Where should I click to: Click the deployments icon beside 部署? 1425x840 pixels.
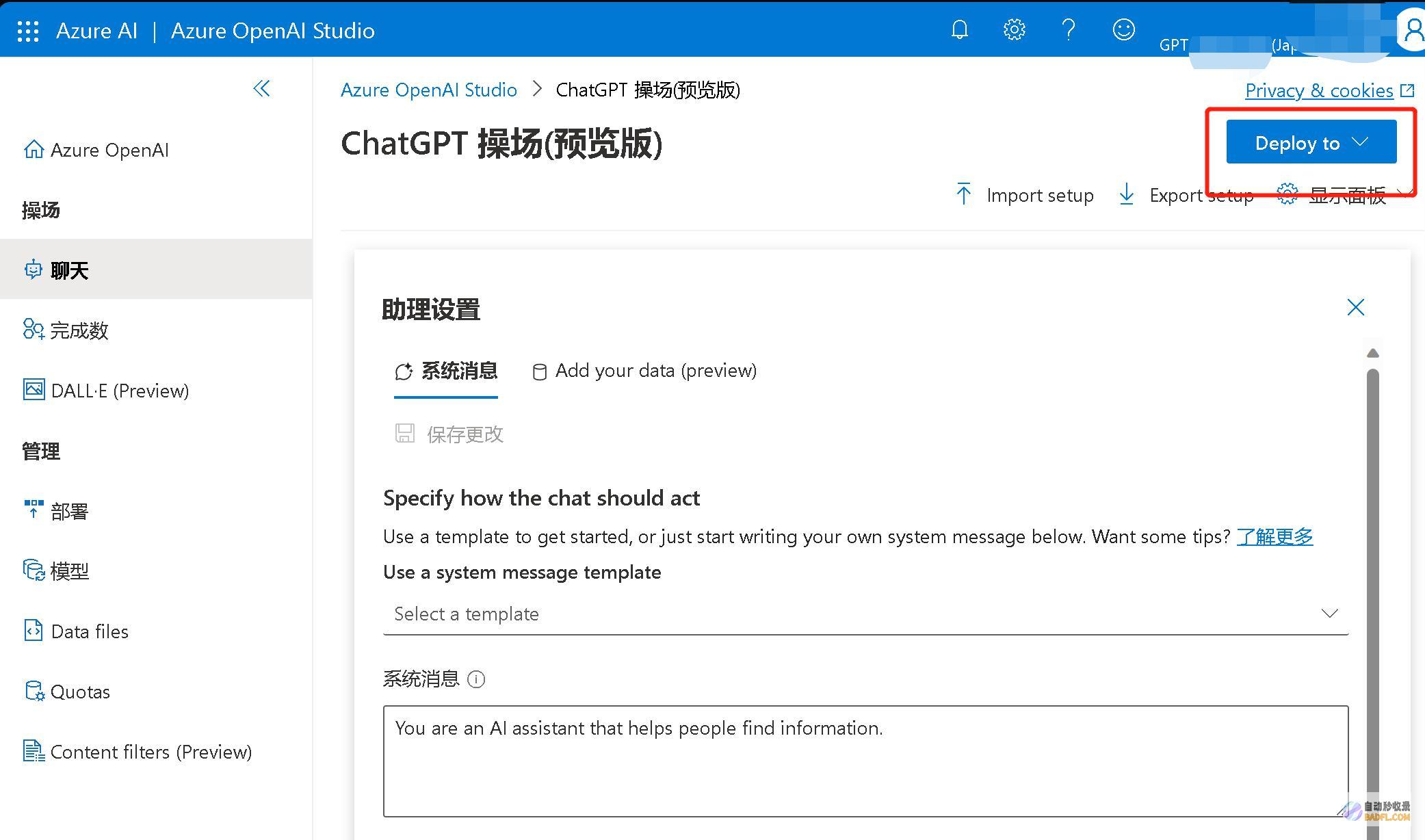(x=34, y=510)
